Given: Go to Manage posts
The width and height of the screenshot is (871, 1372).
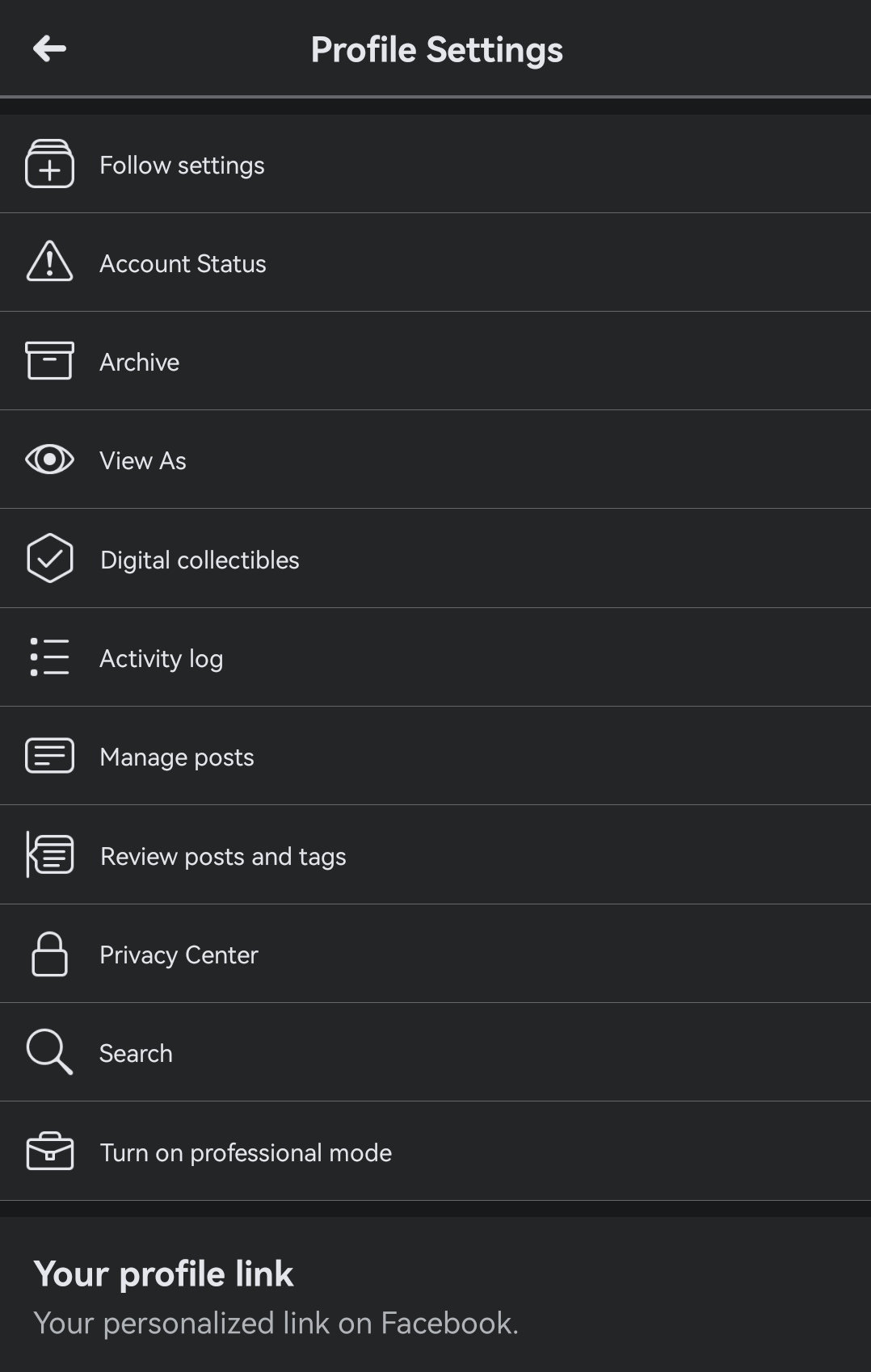Looking at the screenshot, I should tap(435, 756).
